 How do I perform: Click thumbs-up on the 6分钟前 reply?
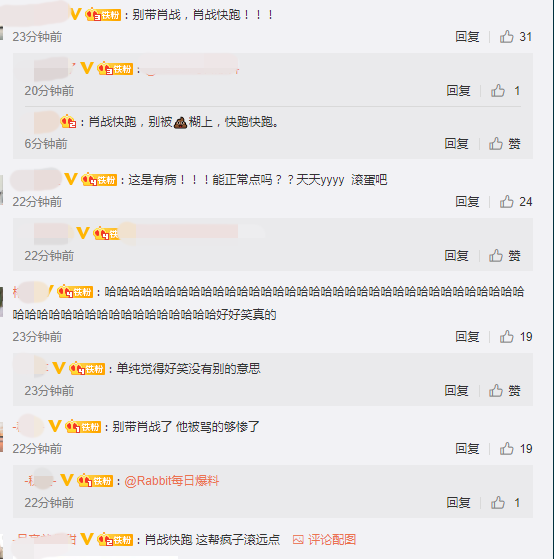tap(496, 144)
